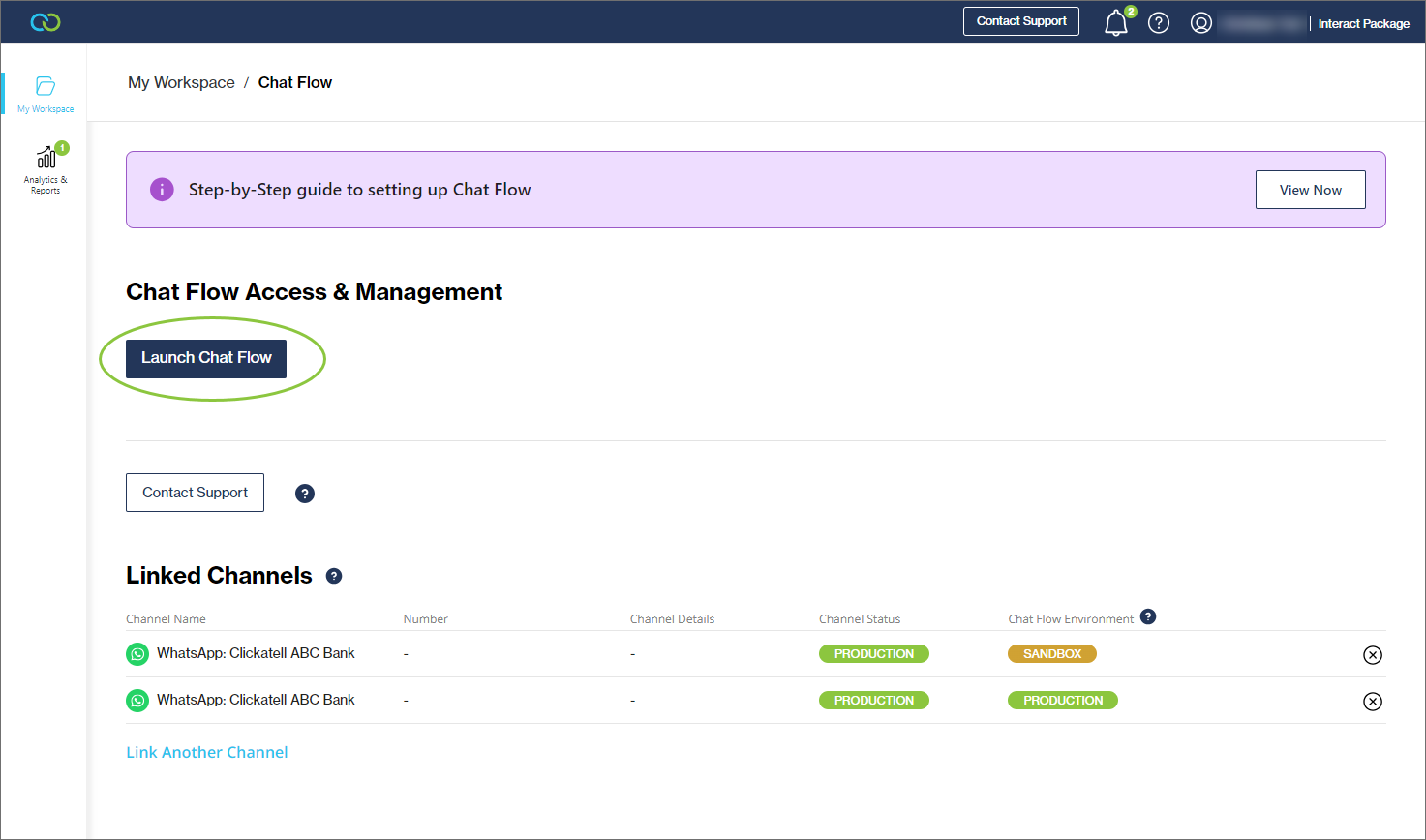Open the help icon in the top bar
The width and height of the screenshot is (1426, 840).
tap(1159, 22)
